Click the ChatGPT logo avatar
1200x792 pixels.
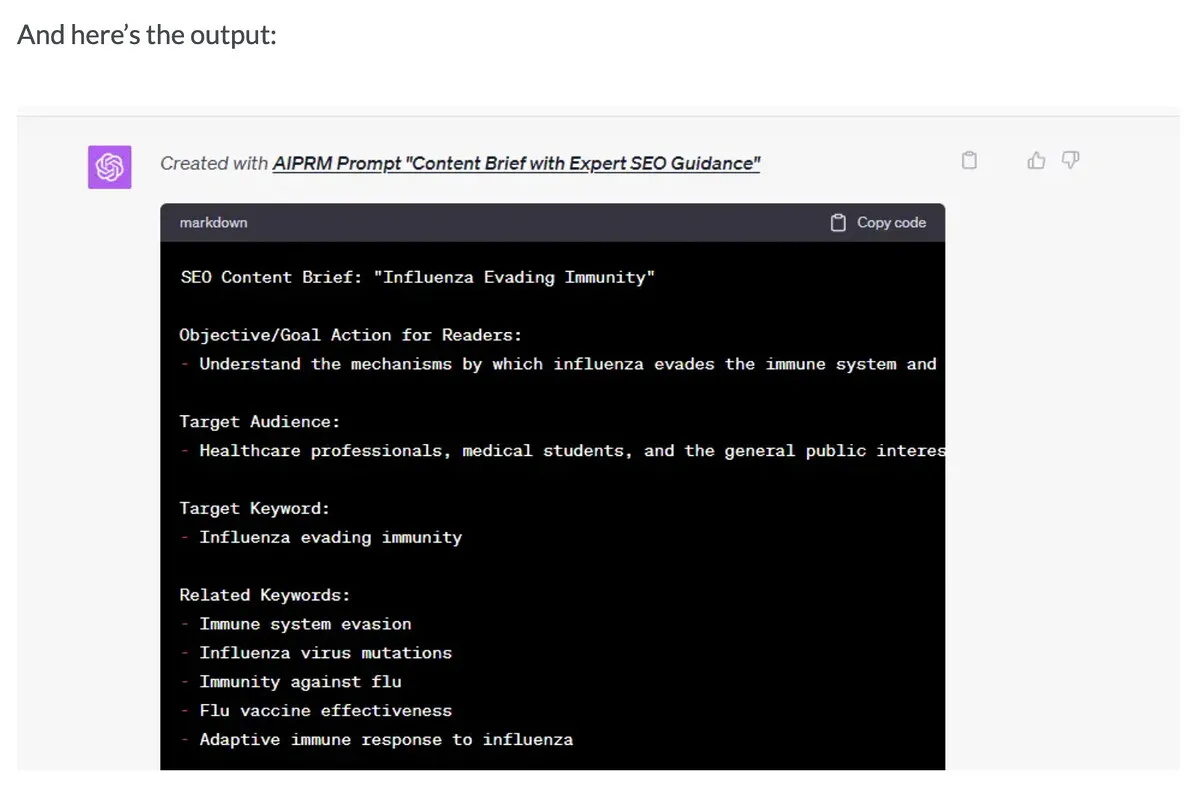109,167
